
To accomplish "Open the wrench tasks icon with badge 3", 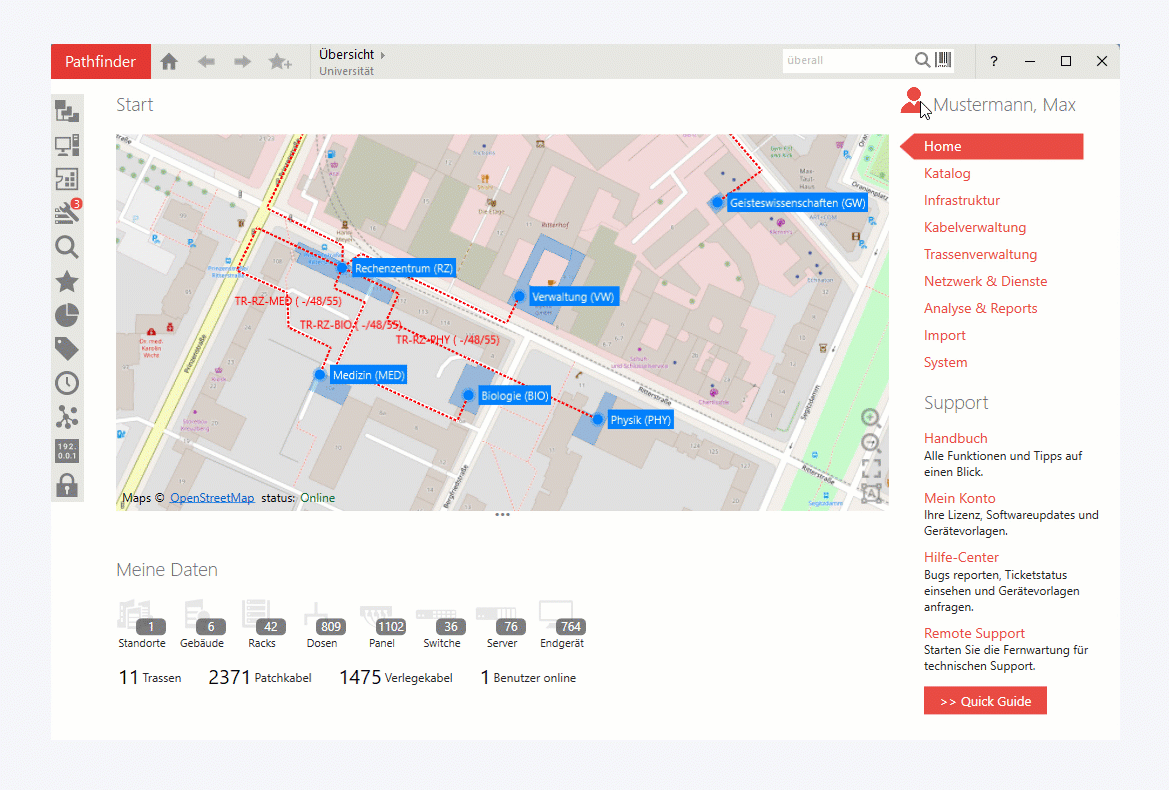I will click(x=67, y=213).
